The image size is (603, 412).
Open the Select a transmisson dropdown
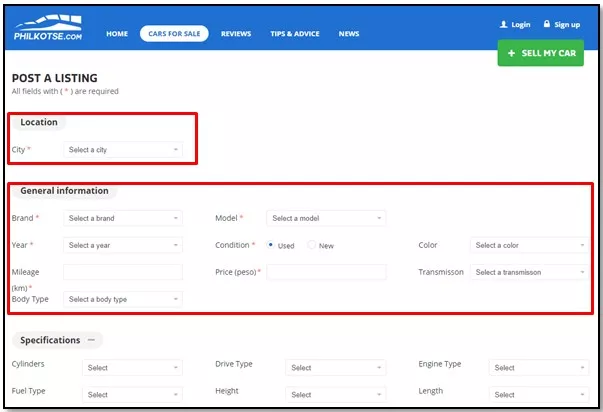[529, 272]
